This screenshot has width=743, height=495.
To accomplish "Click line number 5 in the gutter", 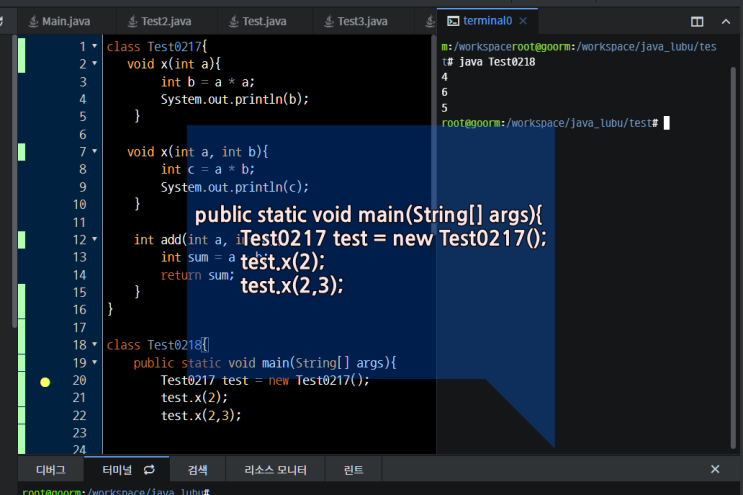I will click(82, 117).
